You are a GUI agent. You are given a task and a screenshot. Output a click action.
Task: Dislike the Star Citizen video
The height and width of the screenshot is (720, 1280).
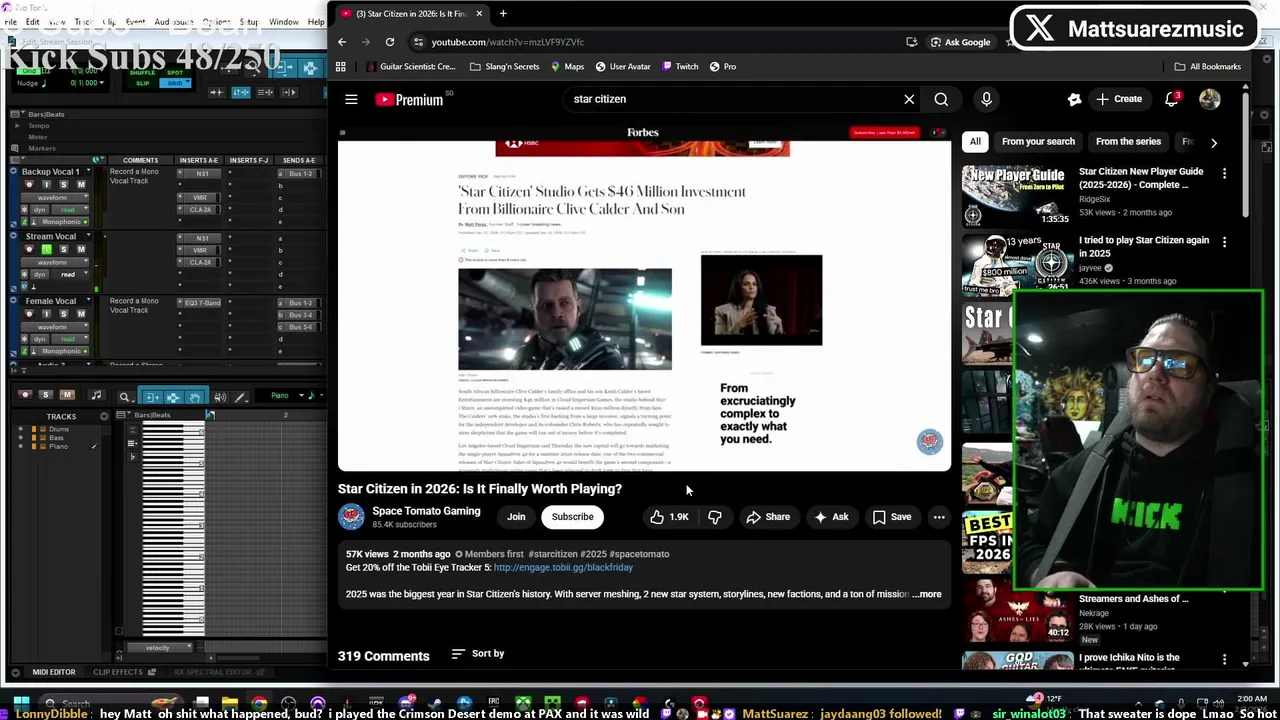click(x=714, y=517)
